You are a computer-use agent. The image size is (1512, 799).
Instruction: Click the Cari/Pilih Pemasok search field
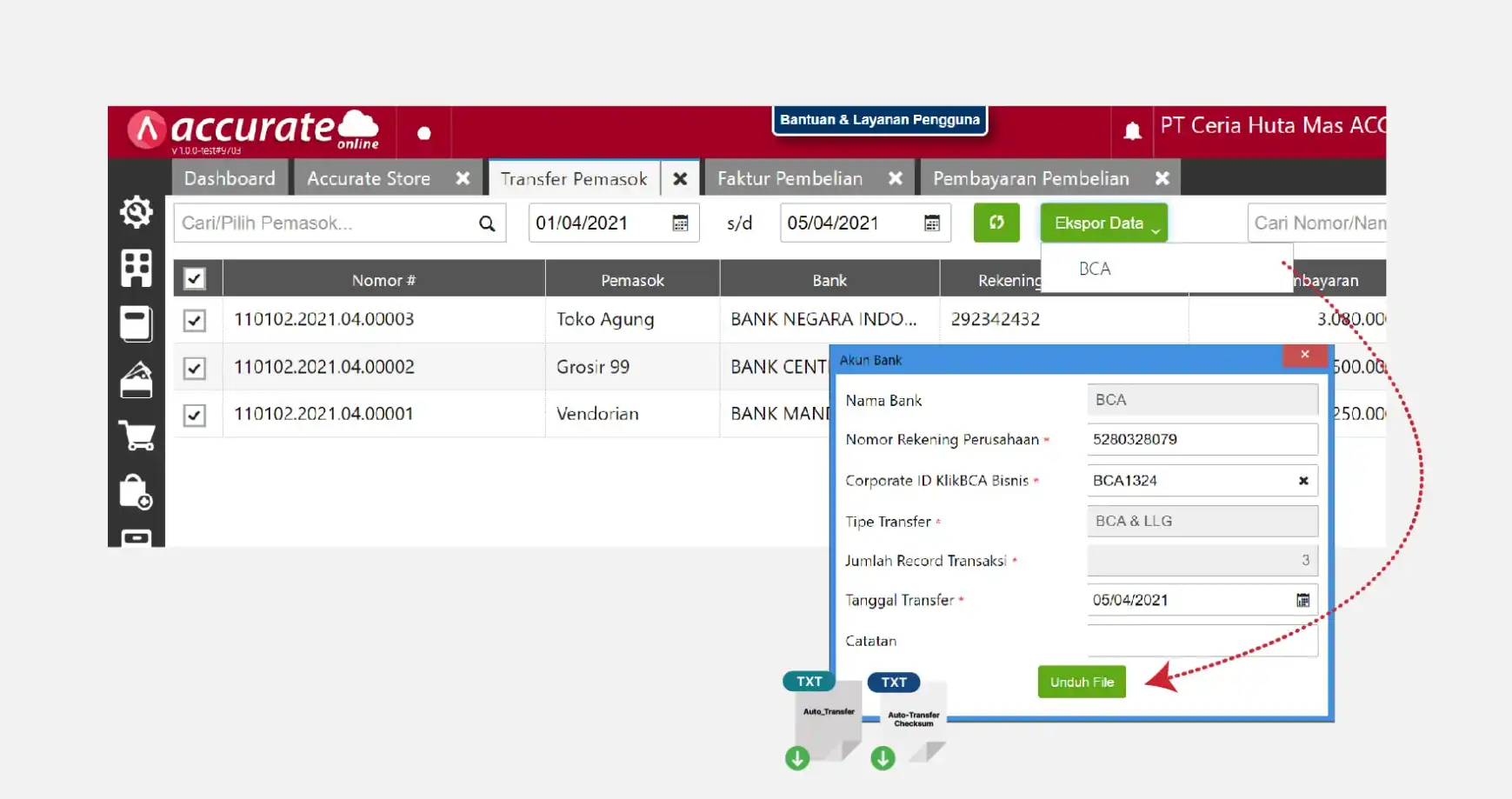(340, 223)
